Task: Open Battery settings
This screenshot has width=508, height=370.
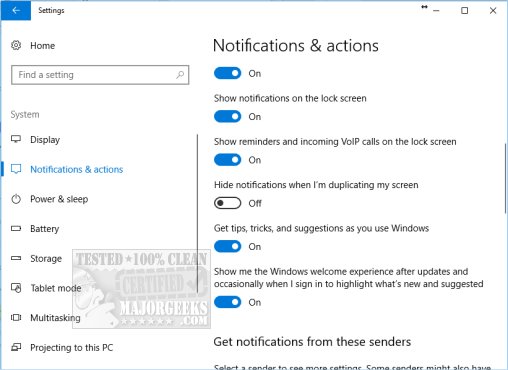Action: pos(44,229)
